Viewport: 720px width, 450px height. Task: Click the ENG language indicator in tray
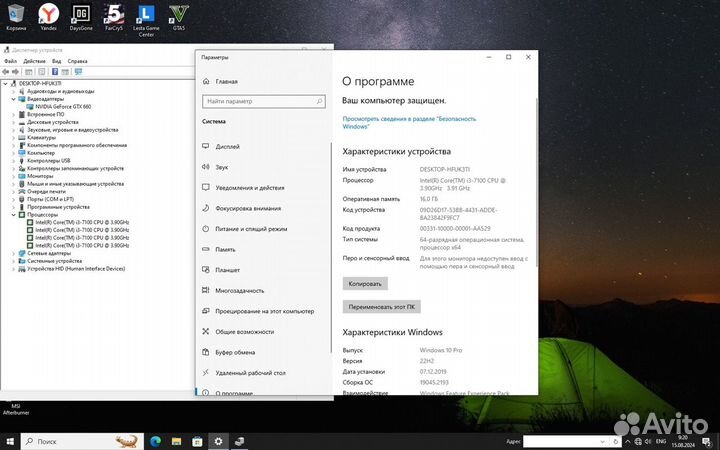click(x=661, y=441)
